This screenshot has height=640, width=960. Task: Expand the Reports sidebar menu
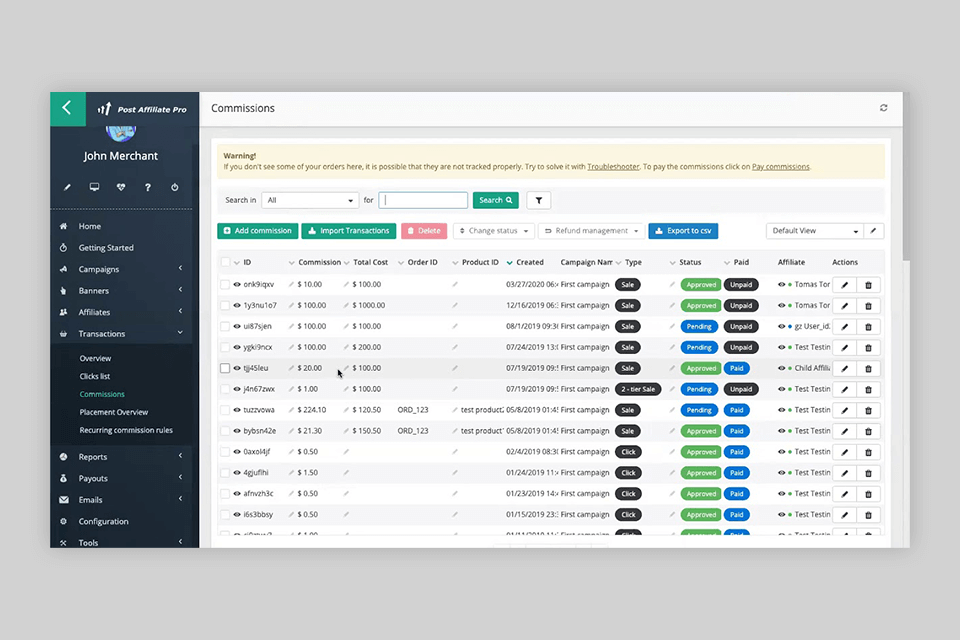coord(121,456)
